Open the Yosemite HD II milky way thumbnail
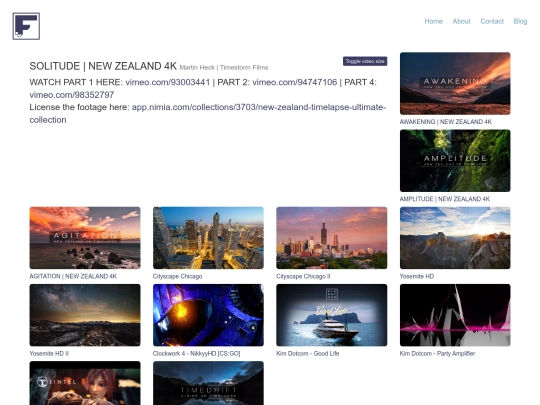Viewport: 540px width, 405px height. tap(85, 315)
